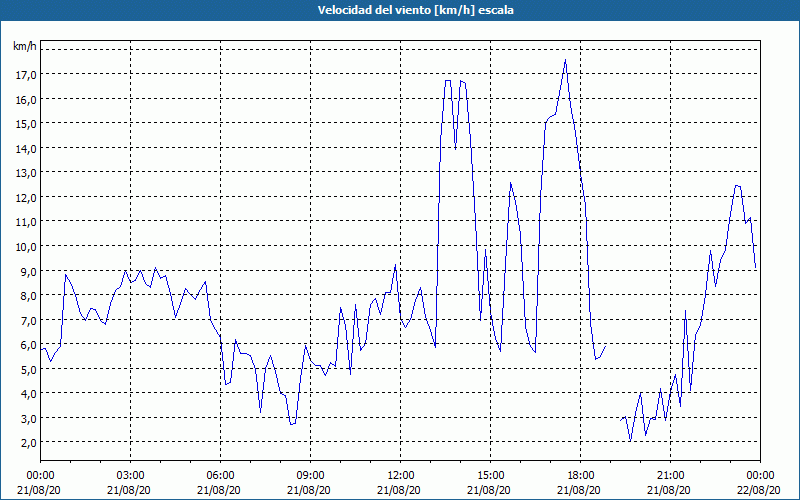The width and height of the screenshot is (800, 500).
Task: Select the 3,0 y-axis label
Action: [29, 418]
